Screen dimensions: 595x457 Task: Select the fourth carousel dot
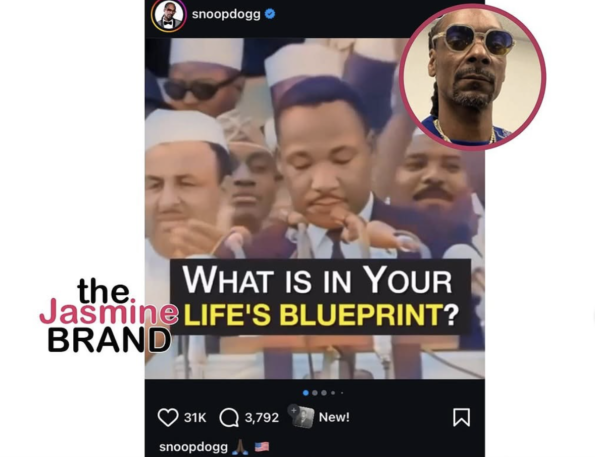(x=333, y=393)
